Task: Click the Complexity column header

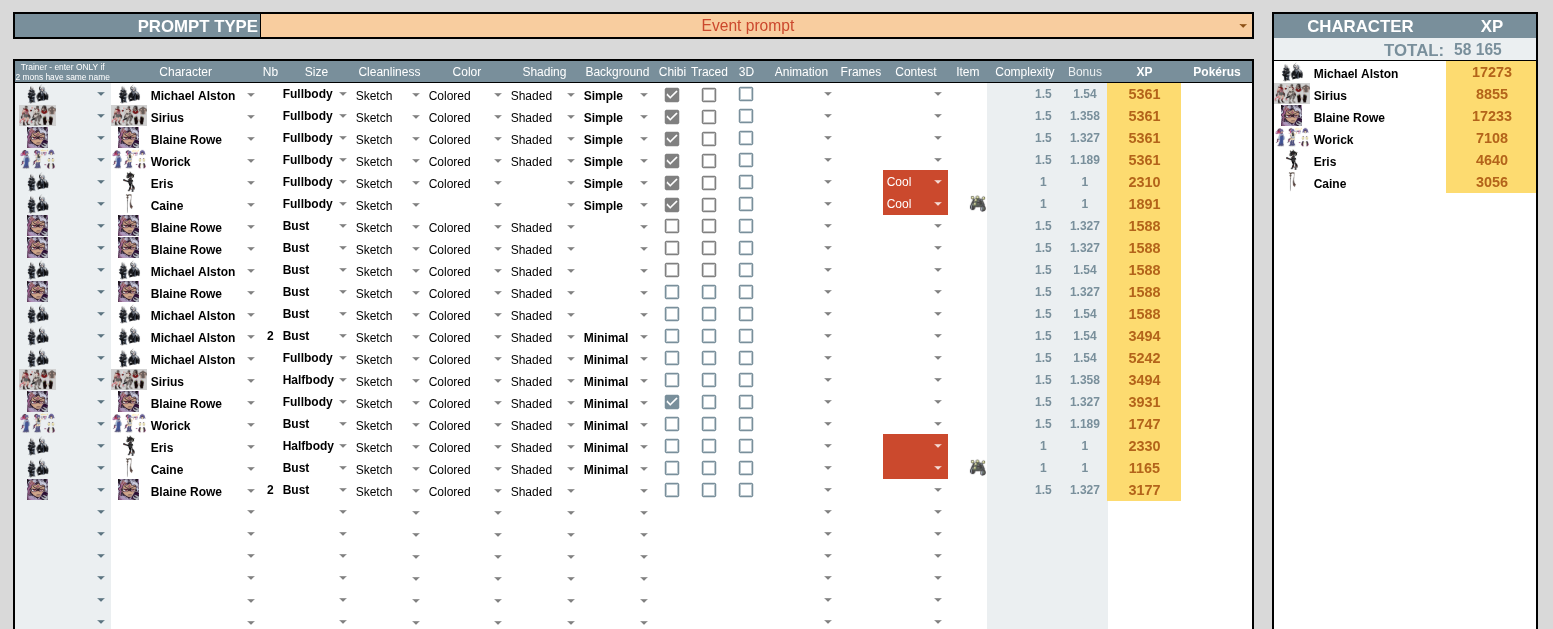Action: coord(1024,72)
